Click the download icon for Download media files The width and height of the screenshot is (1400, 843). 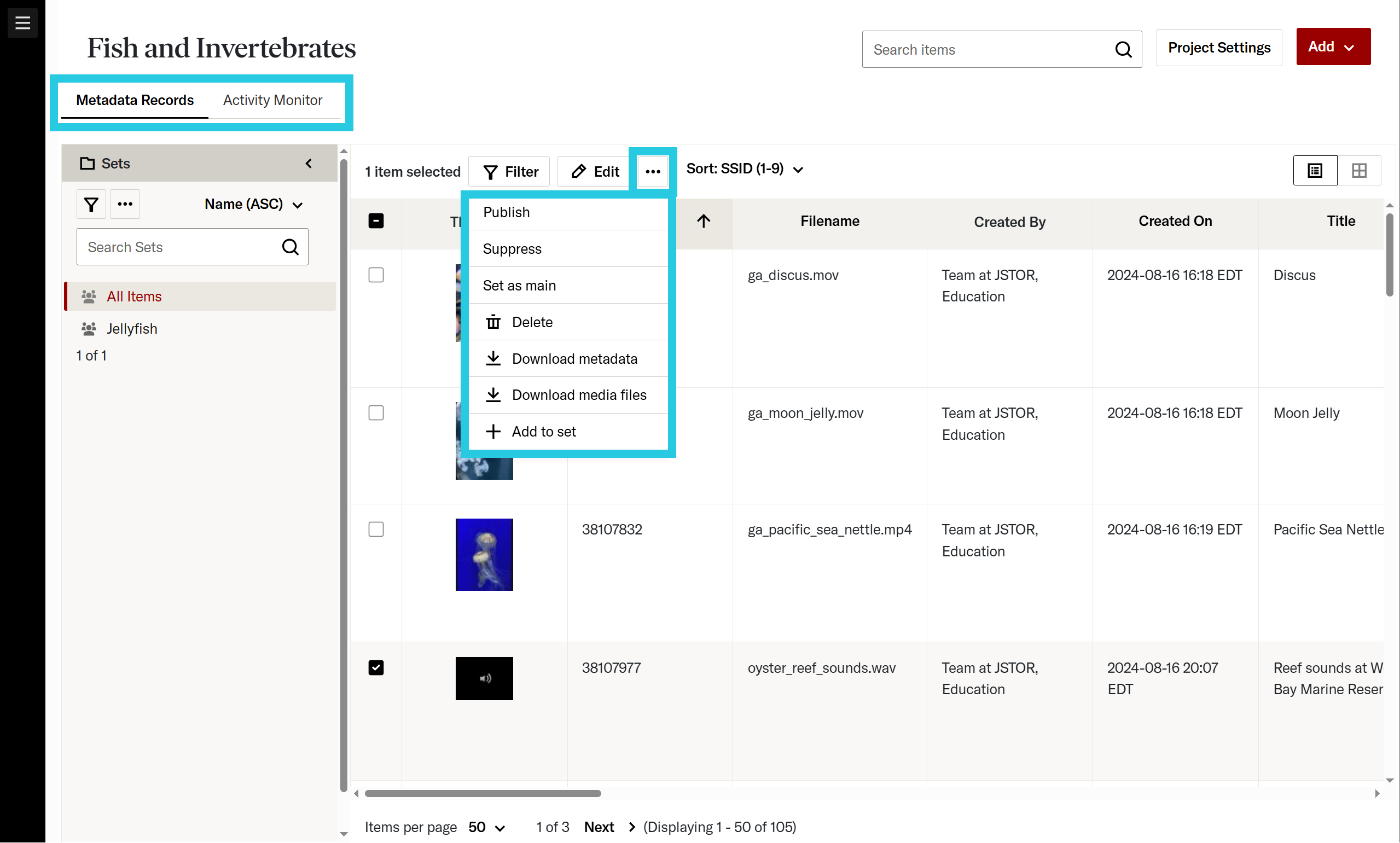[x=493, y=395]
